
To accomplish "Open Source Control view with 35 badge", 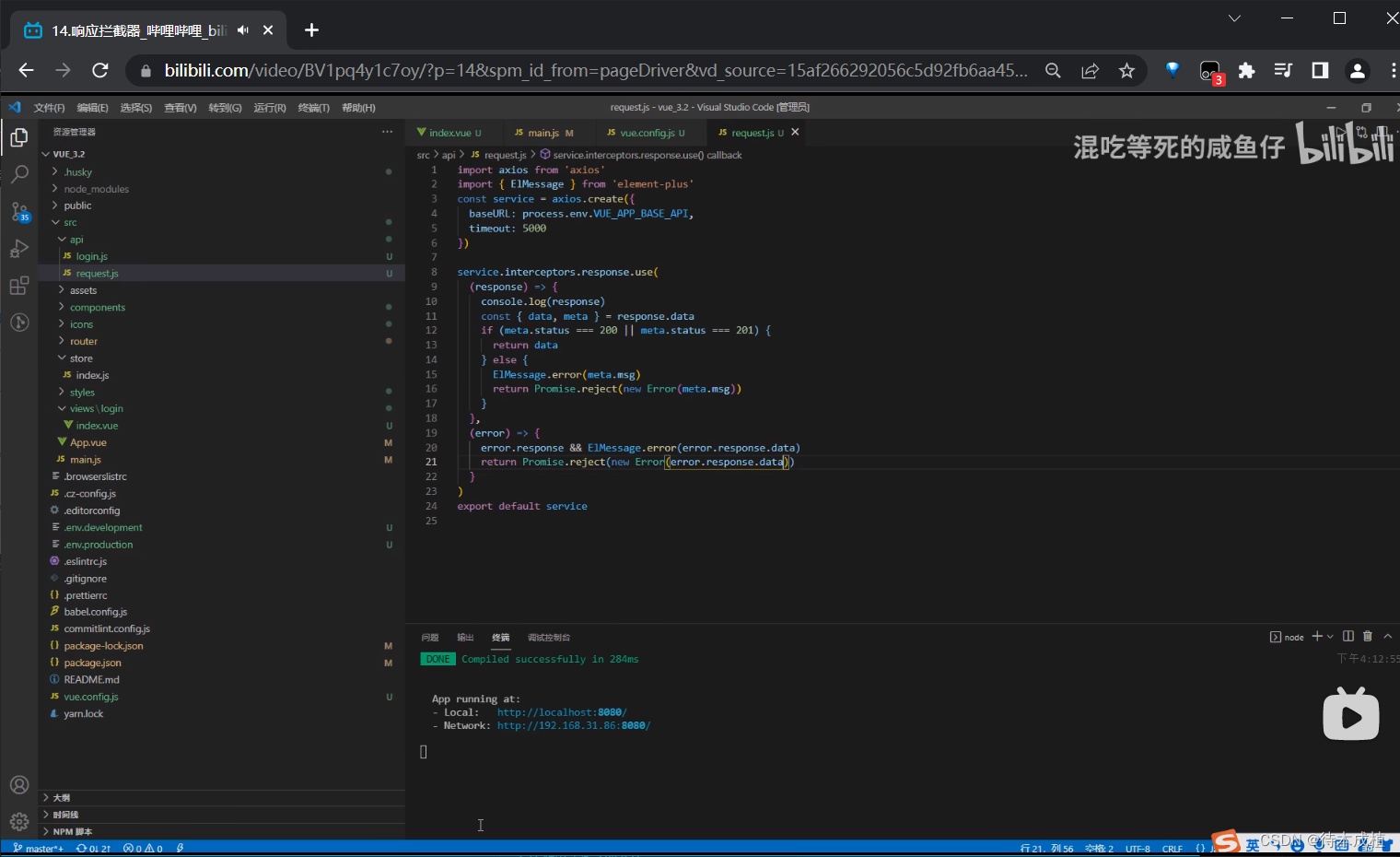I will (x=19, y=212).
